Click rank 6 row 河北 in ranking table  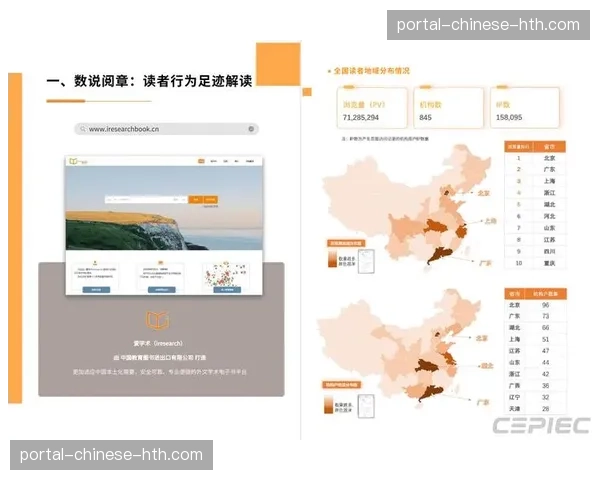coord(535,216)
